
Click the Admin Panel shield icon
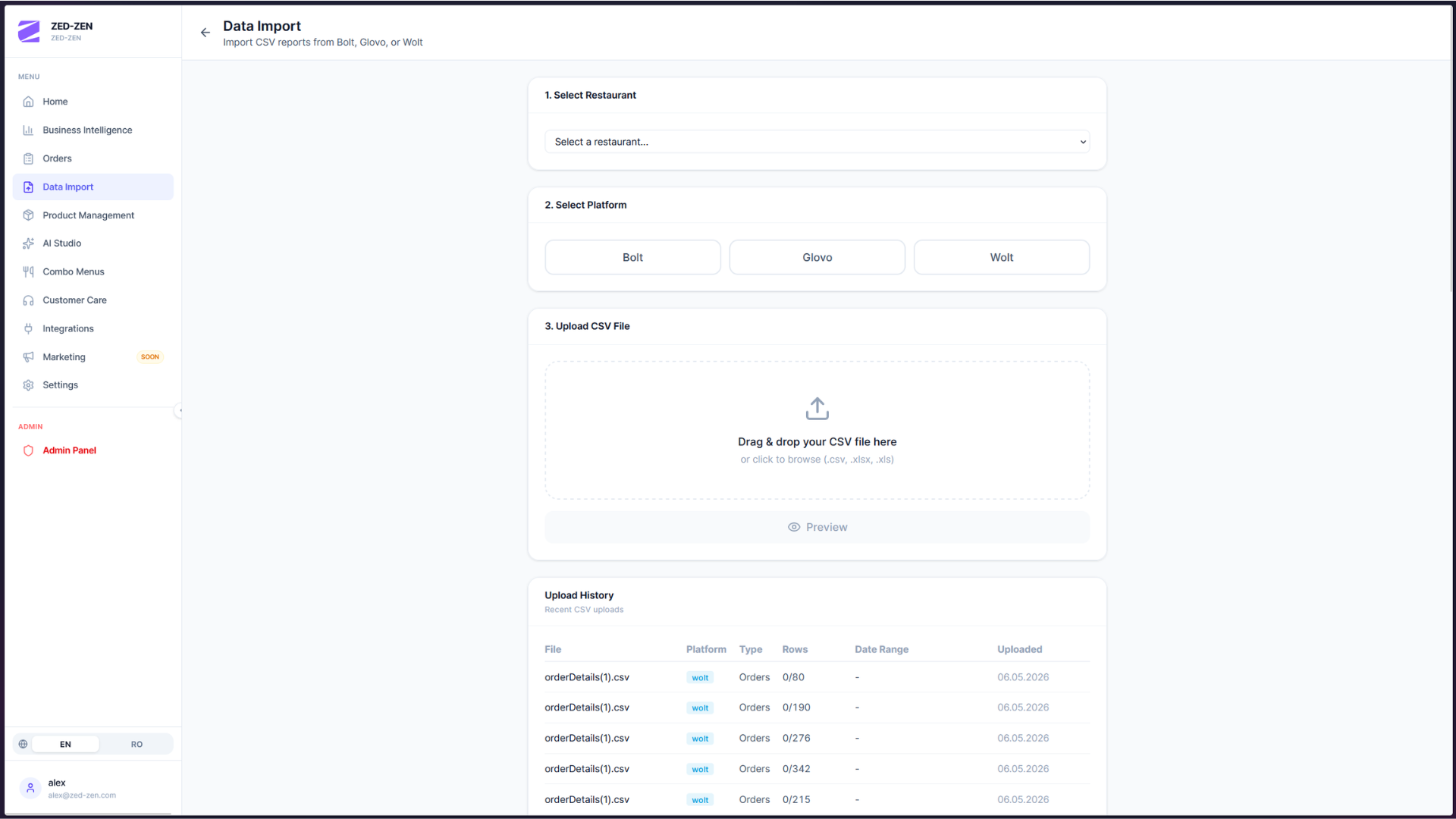(28, 450)
